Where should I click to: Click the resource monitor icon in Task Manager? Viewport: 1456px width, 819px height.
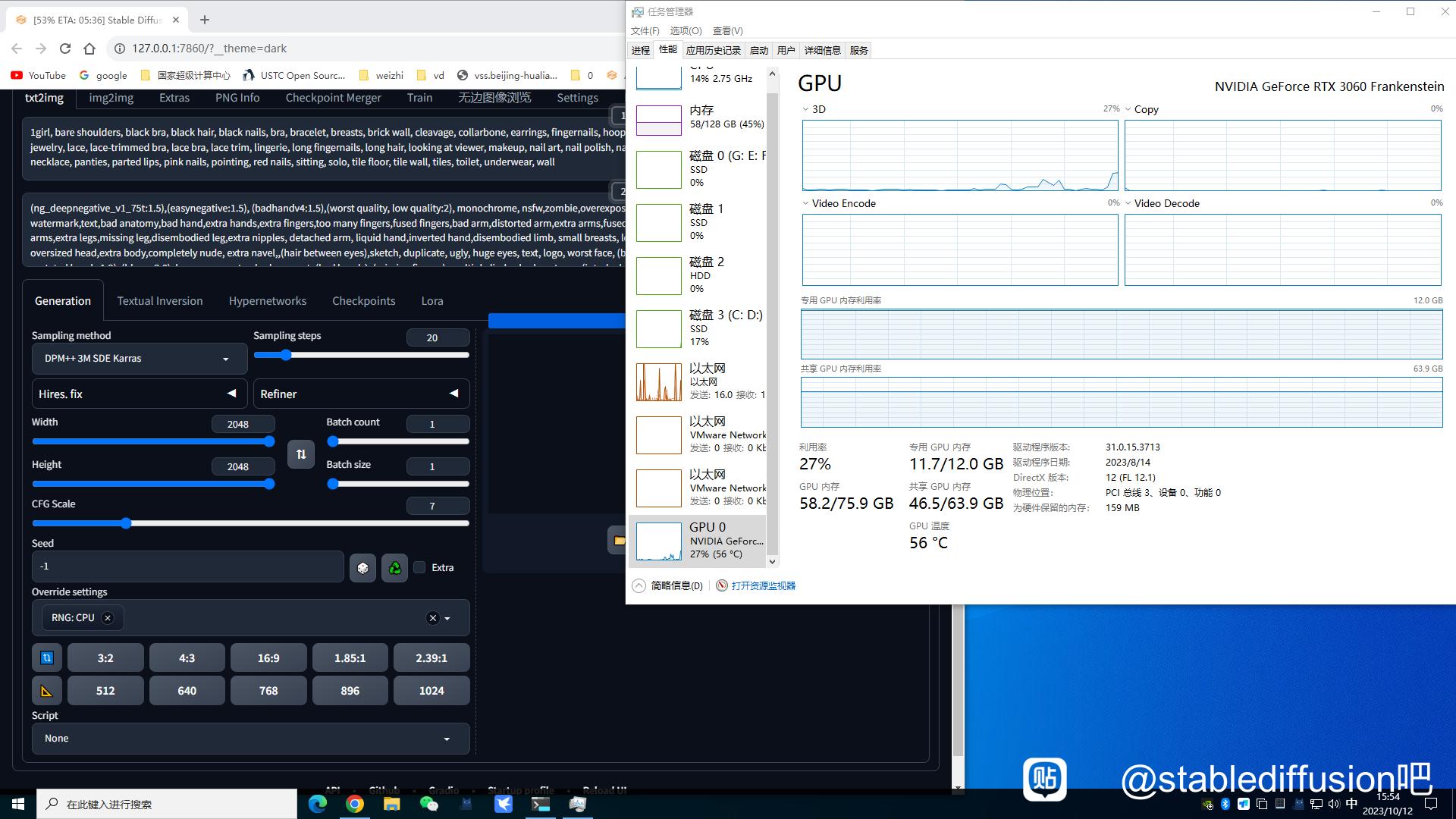[x=722, y=585]
